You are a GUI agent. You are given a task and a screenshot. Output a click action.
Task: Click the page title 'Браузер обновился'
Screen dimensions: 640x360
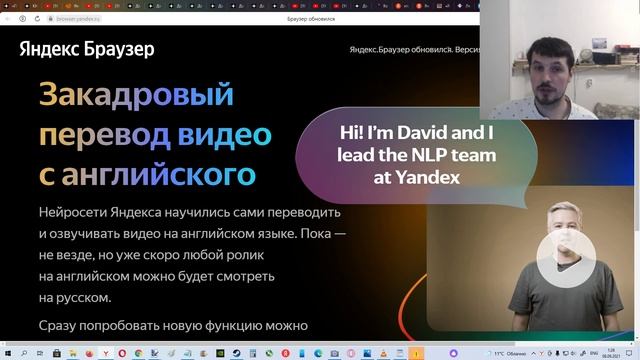tap(311, 19)
